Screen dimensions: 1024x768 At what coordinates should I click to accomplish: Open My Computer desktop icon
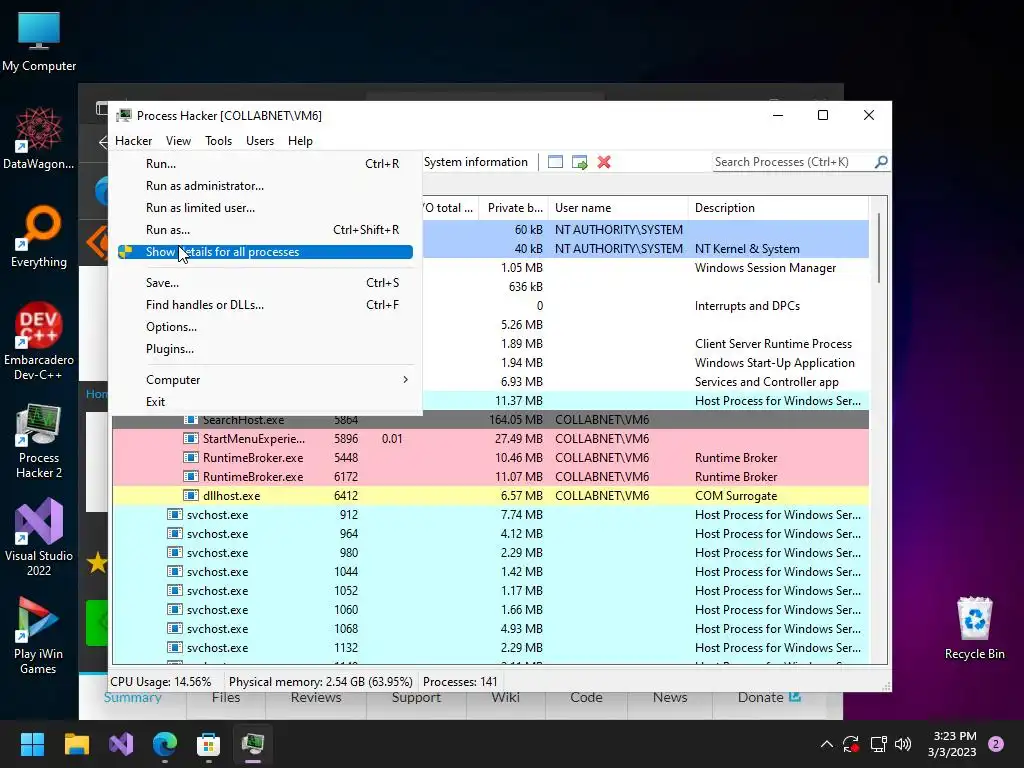pyautogui.click(x=39, y=41)
